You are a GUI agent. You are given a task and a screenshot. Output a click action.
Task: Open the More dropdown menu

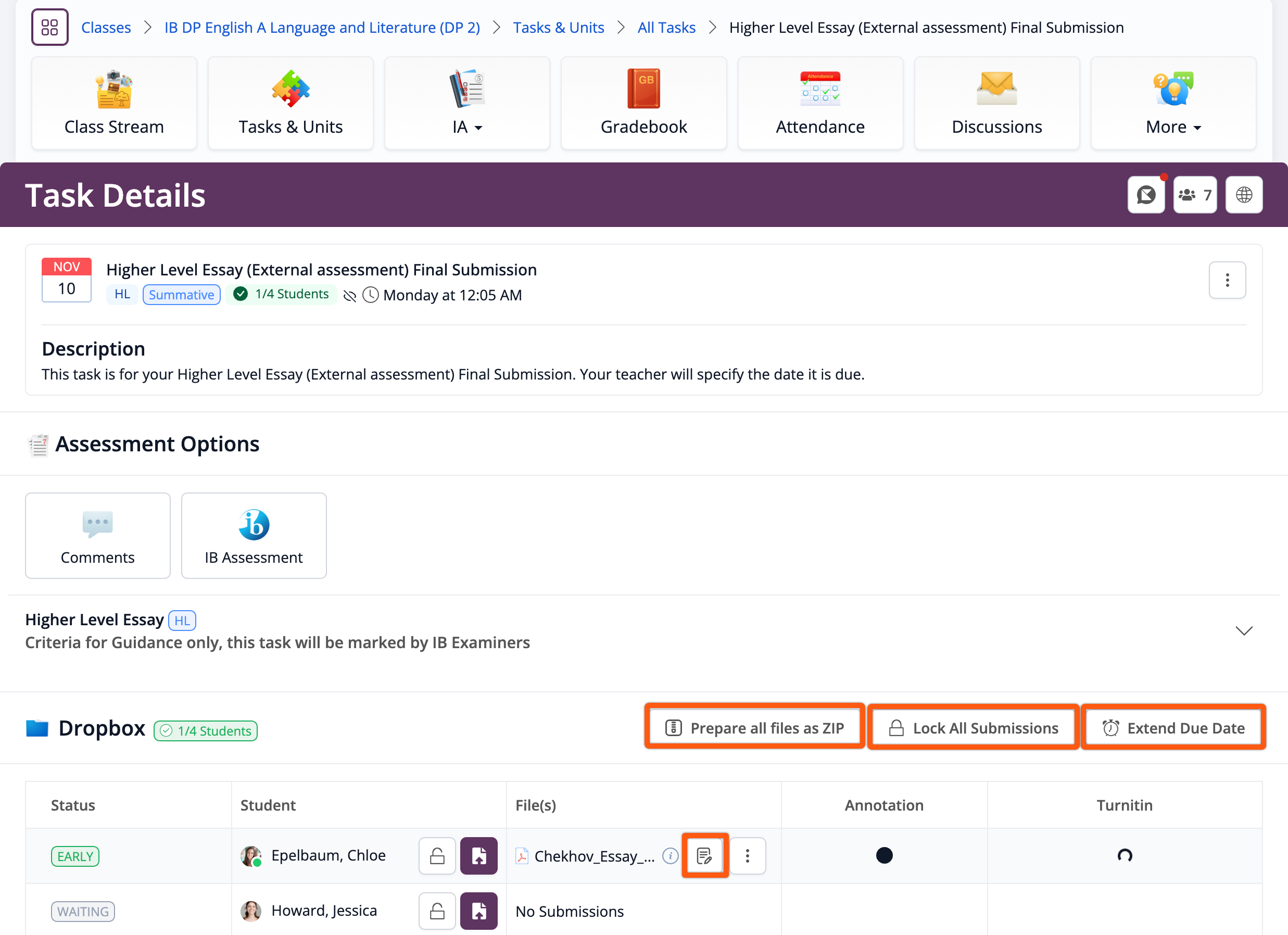point(1173,104)
